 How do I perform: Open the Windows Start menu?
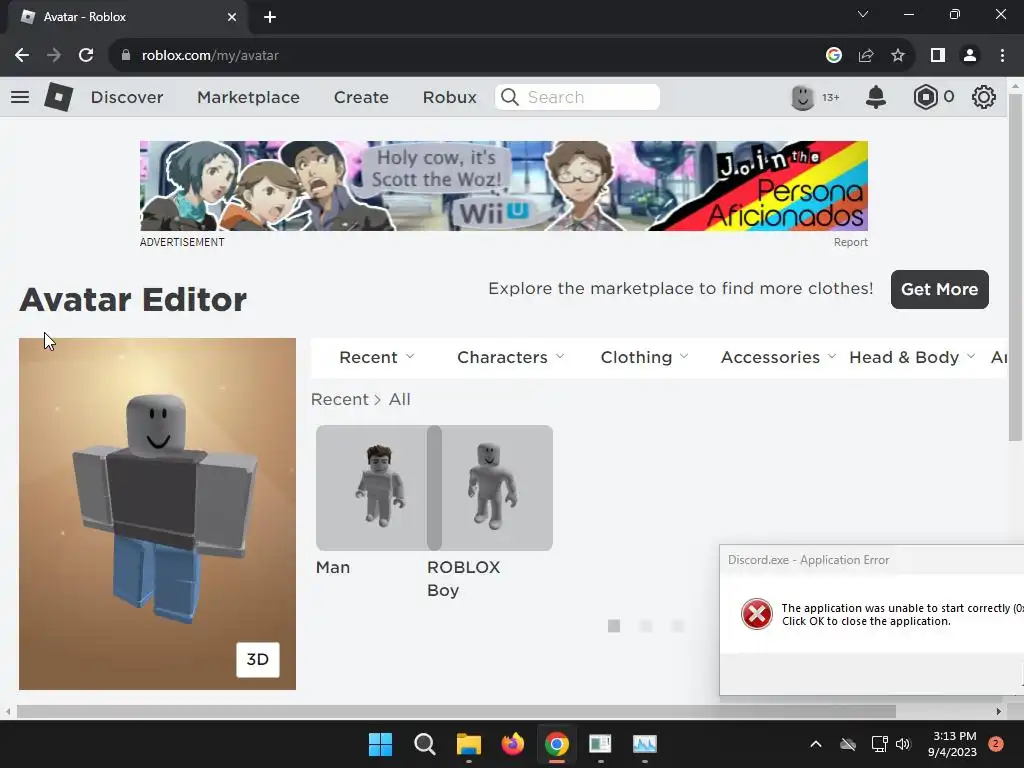(380, 744)
